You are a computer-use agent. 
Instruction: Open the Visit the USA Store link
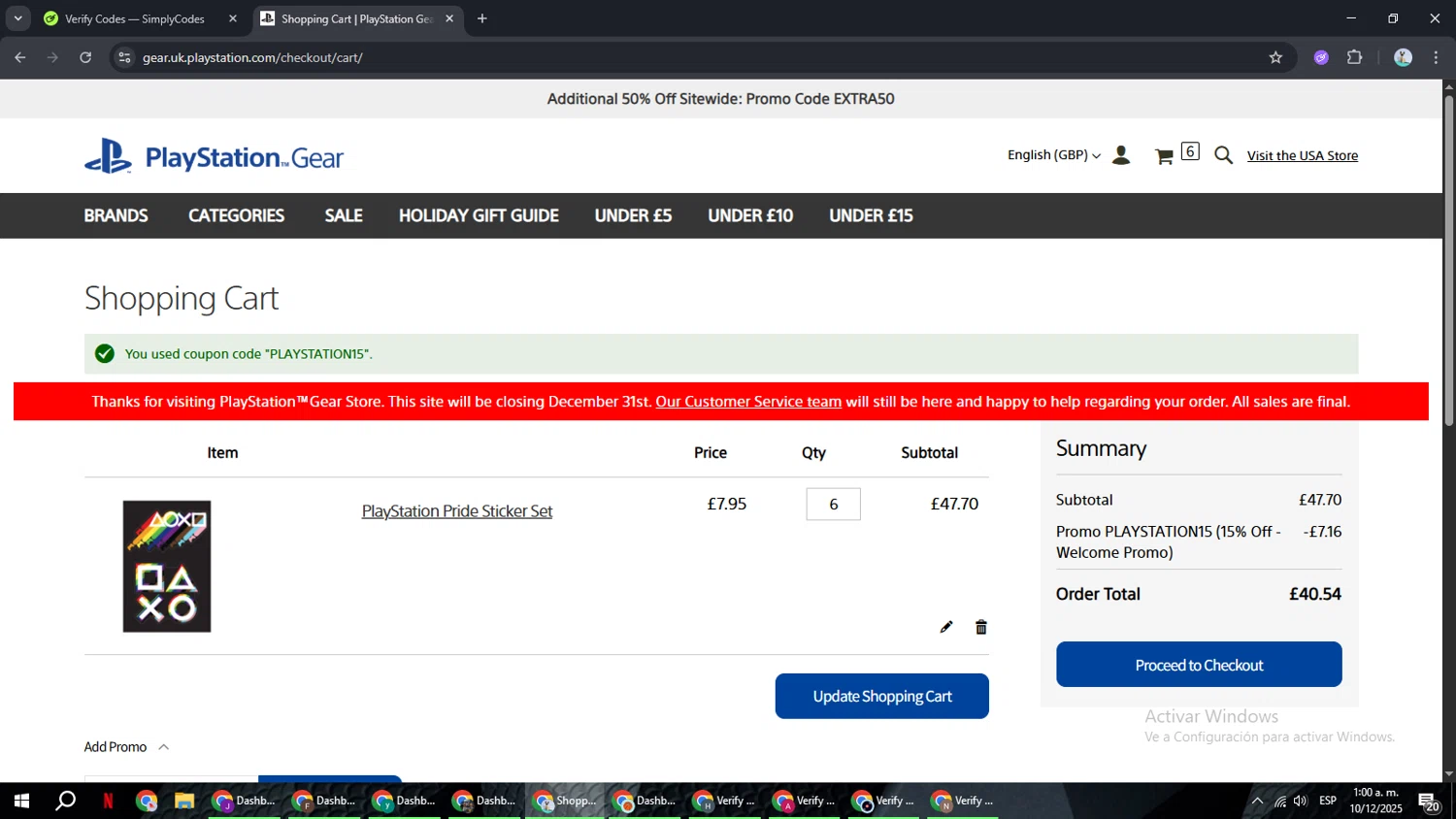1303,155
